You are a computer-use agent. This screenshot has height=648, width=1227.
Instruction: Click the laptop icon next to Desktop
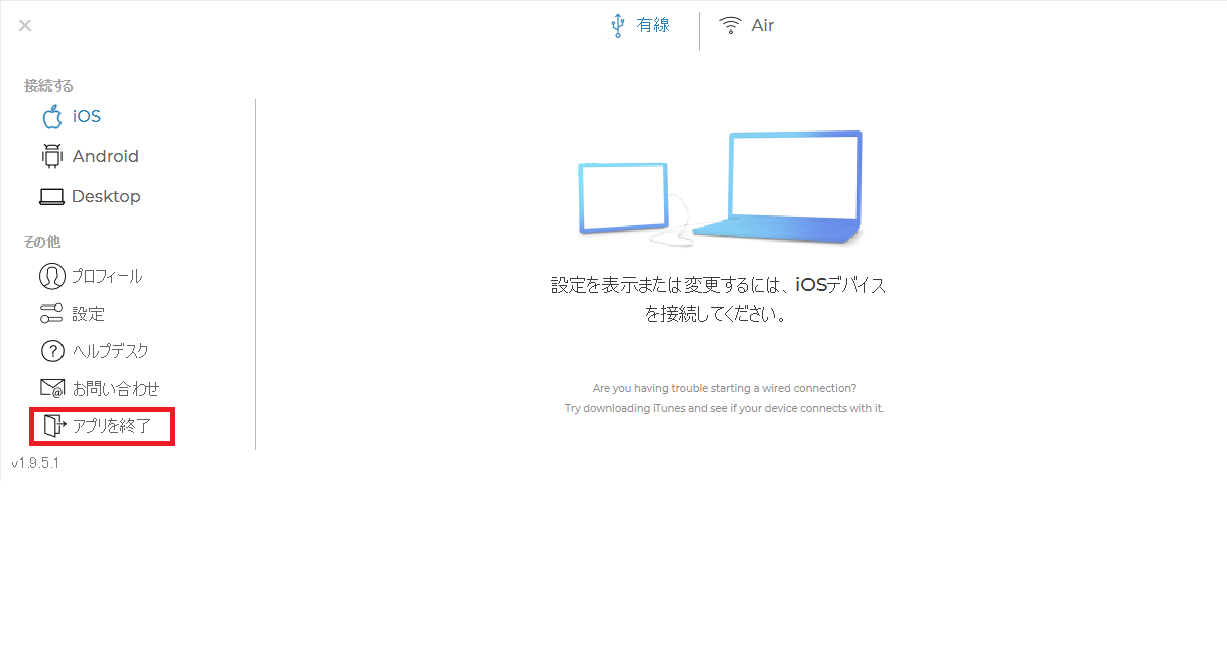(x=52, y=197)
